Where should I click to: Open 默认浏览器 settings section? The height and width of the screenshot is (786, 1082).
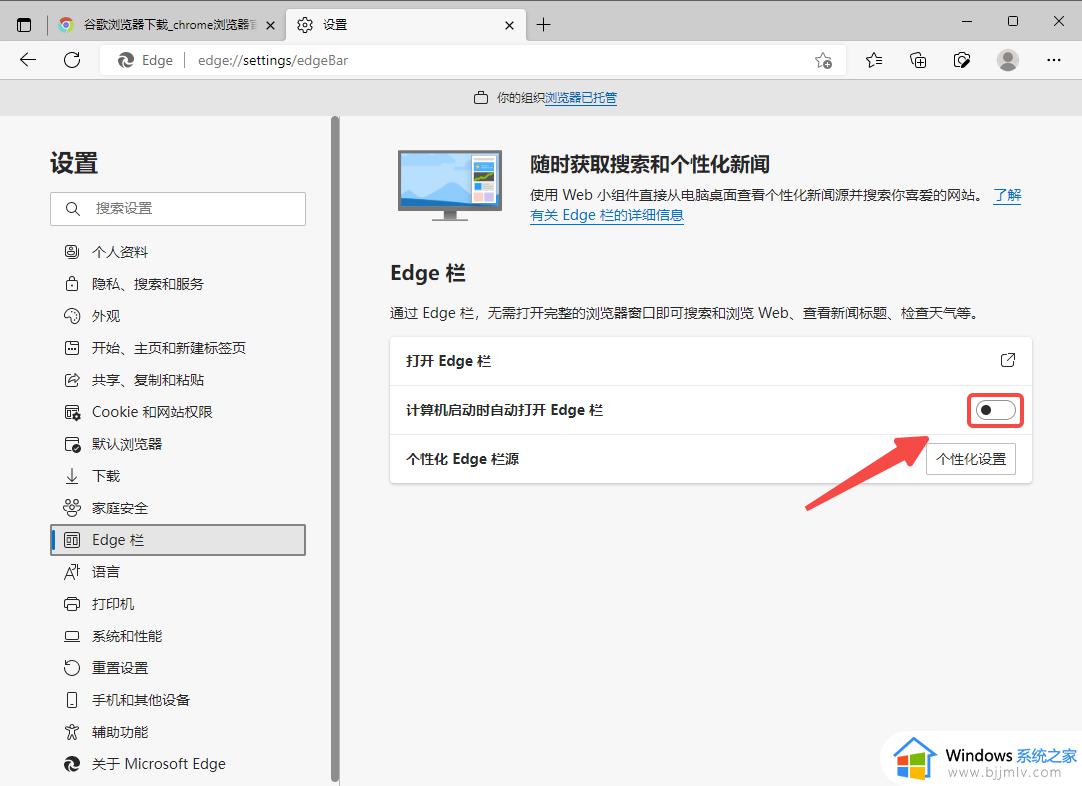point(178,444)
